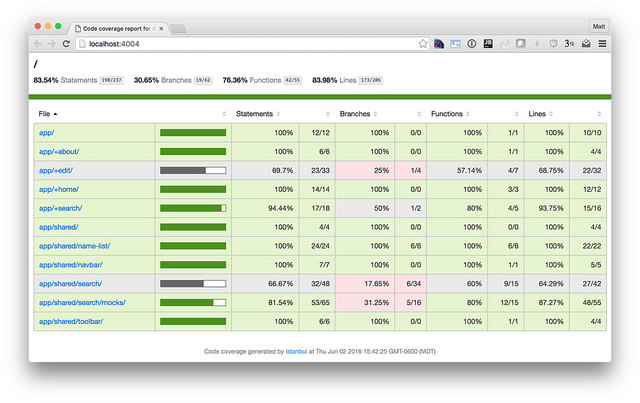Open the app/shared/search/ link
The image size is (640, 403).
click(70, 284)
